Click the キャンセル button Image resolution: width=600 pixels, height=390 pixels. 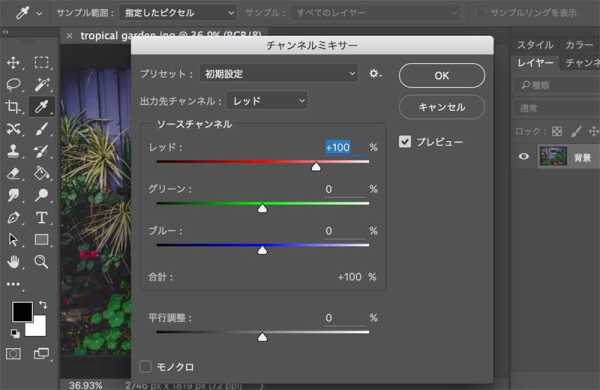tap(442, 107)
